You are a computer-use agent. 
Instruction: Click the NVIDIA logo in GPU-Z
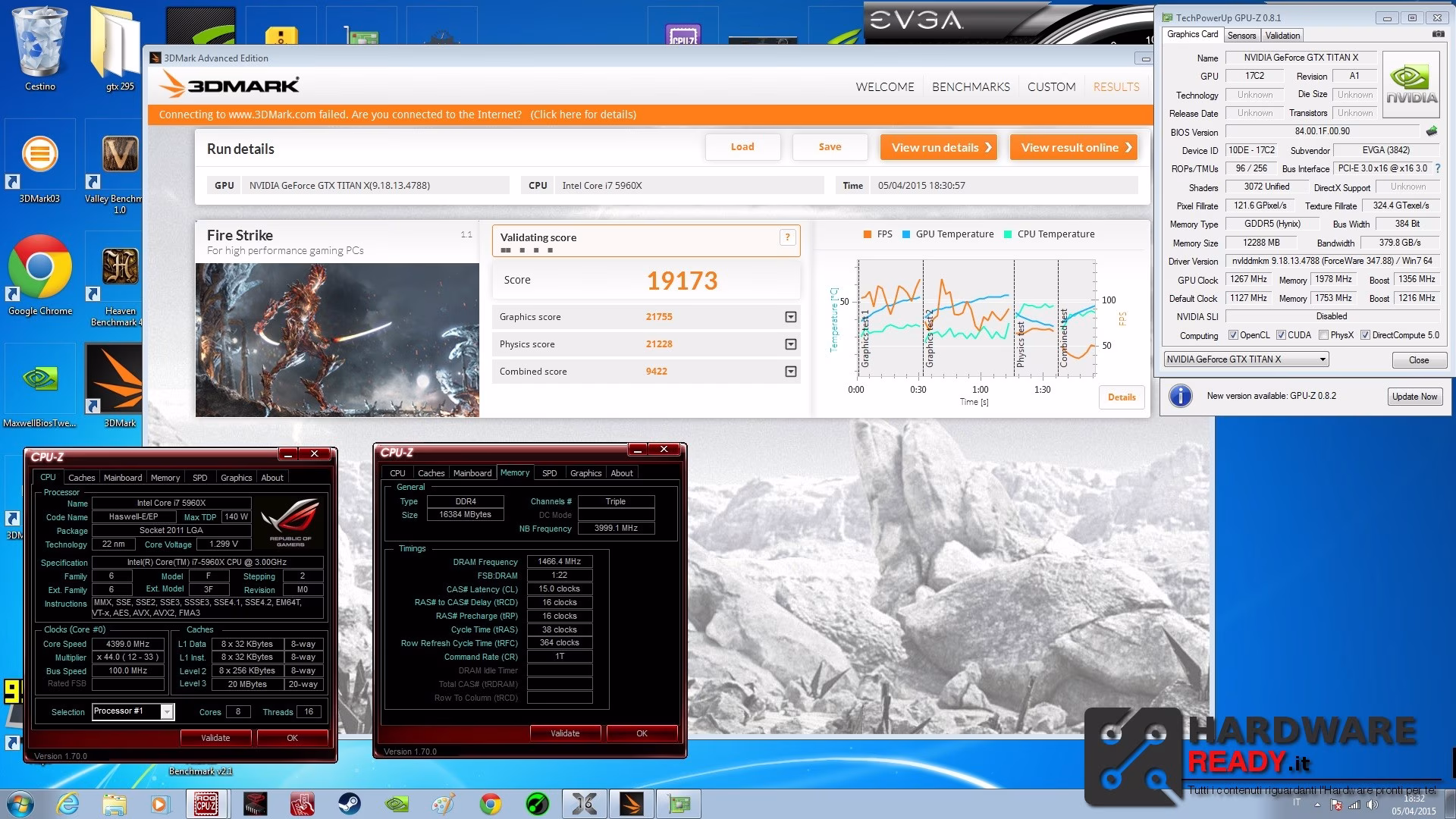coord(1410,84)
